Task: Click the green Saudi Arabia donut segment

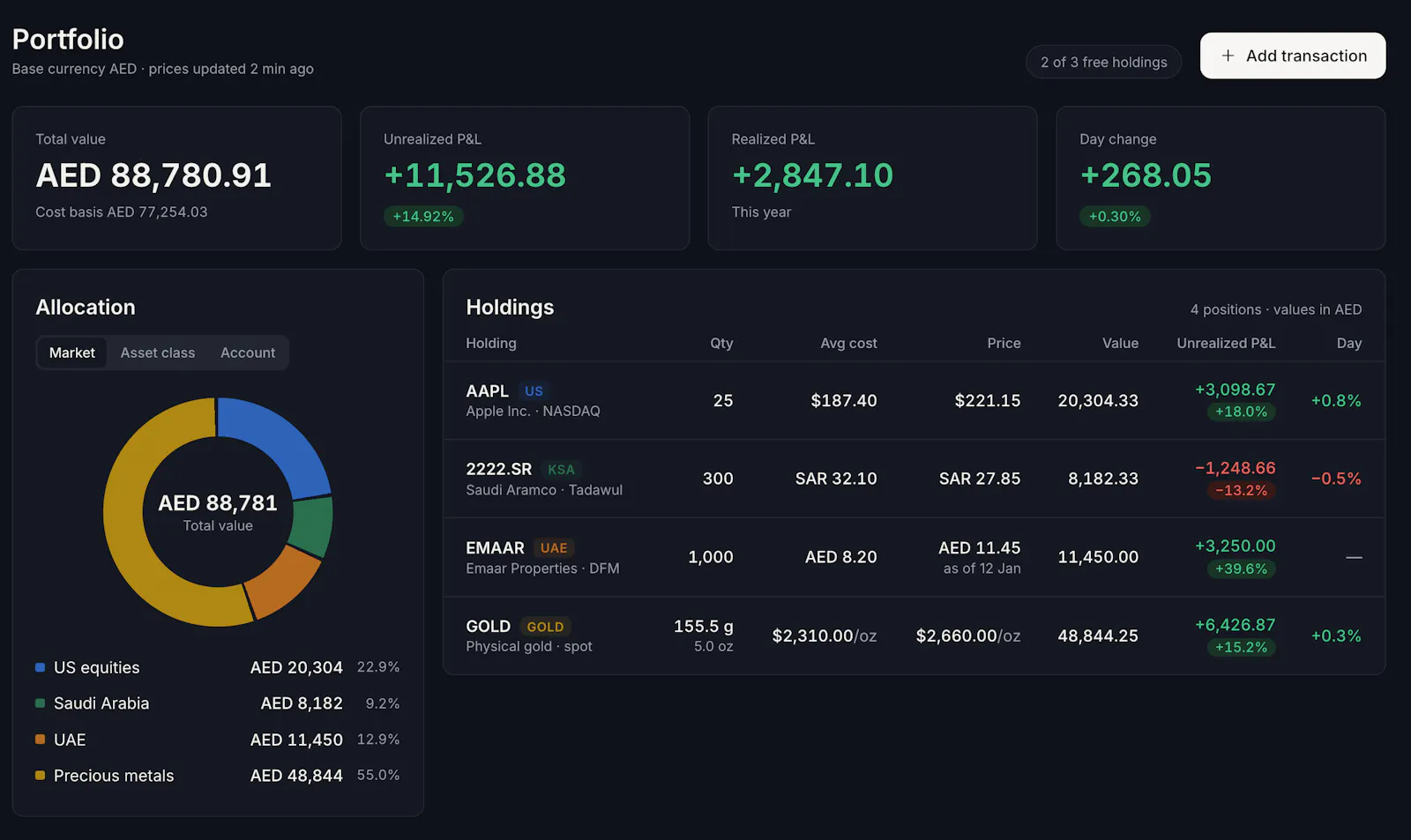Action: click(x=312, y=526)
